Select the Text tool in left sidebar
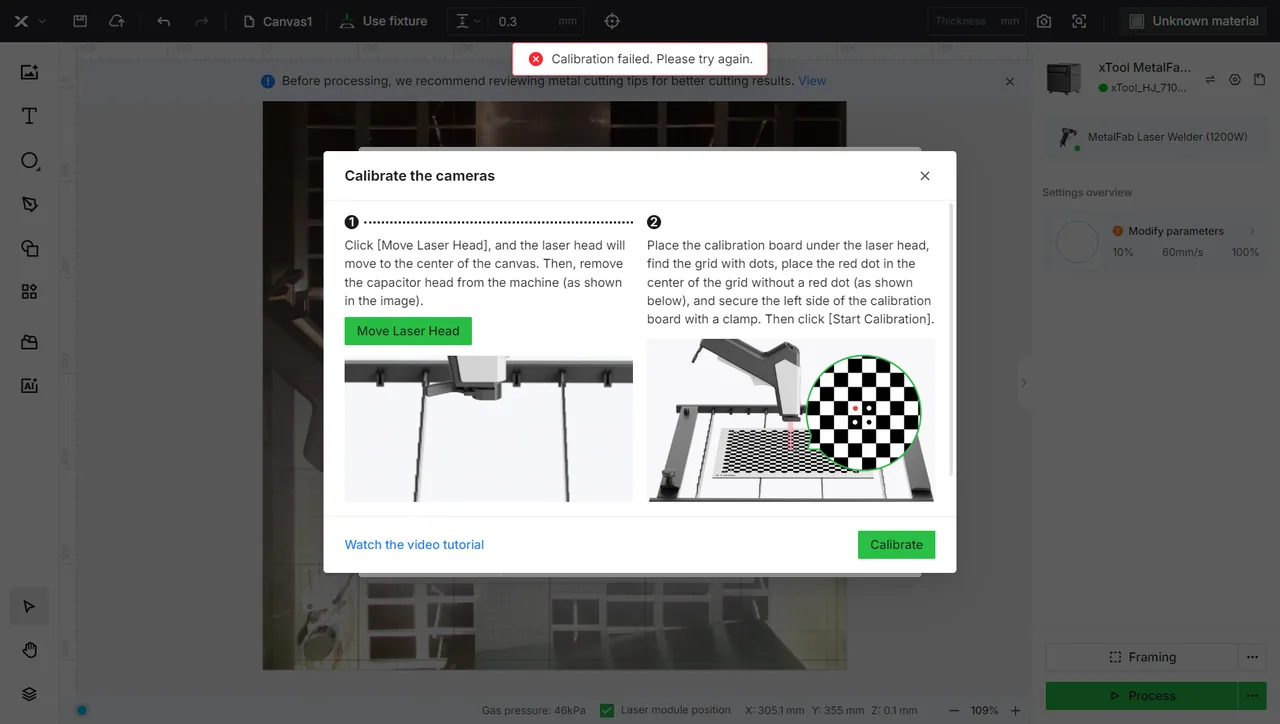 pos(29,116)
